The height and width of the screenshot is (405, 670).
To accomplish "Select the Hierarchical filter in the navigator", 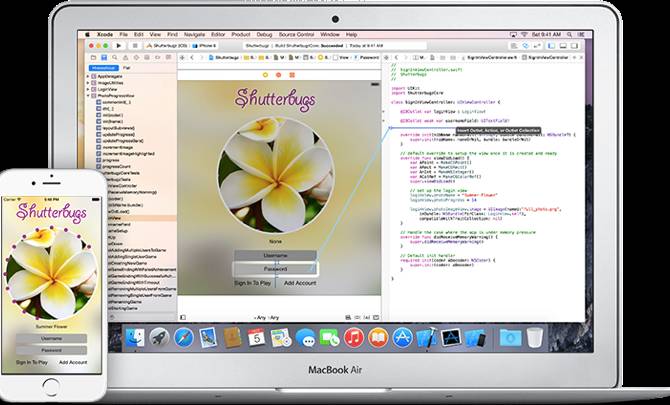I will [x=104, y=68].
